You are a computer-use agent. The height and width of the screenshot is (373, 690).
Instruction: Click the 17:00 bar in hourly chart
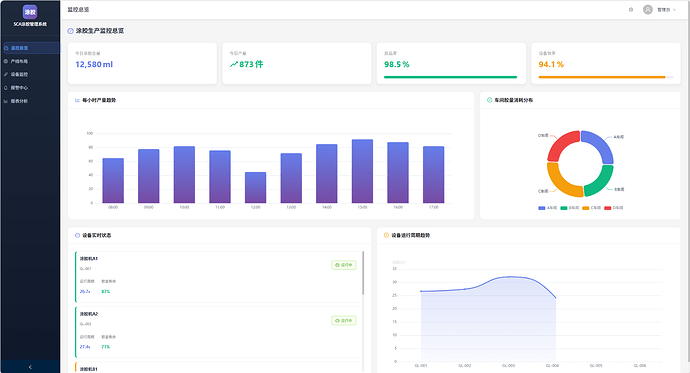pyautogui.click(x=433, y=175)
